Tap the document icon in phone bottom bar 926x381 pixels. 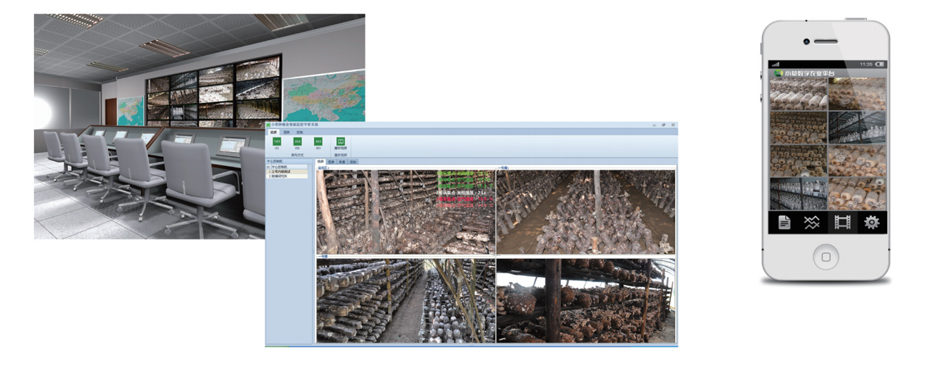click(x=784, y=223)
